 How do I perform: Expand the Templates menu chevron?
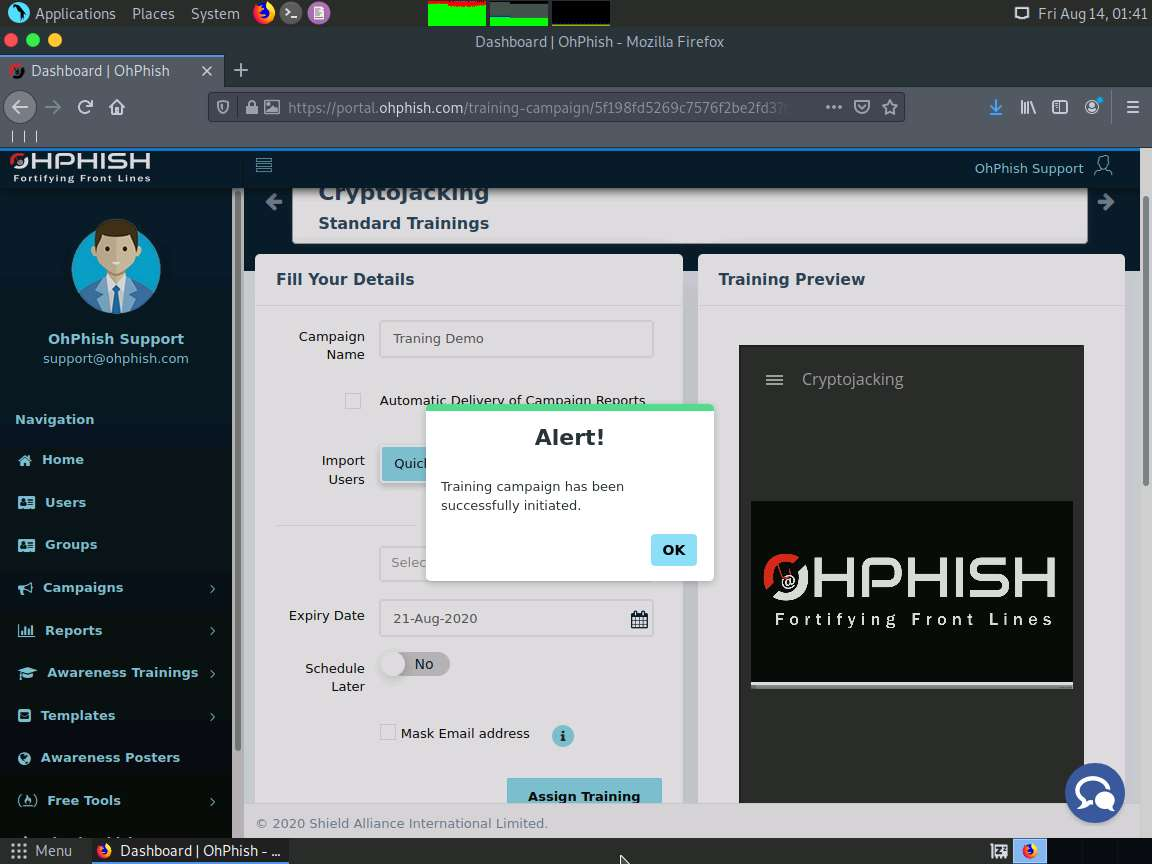[212, 716]
